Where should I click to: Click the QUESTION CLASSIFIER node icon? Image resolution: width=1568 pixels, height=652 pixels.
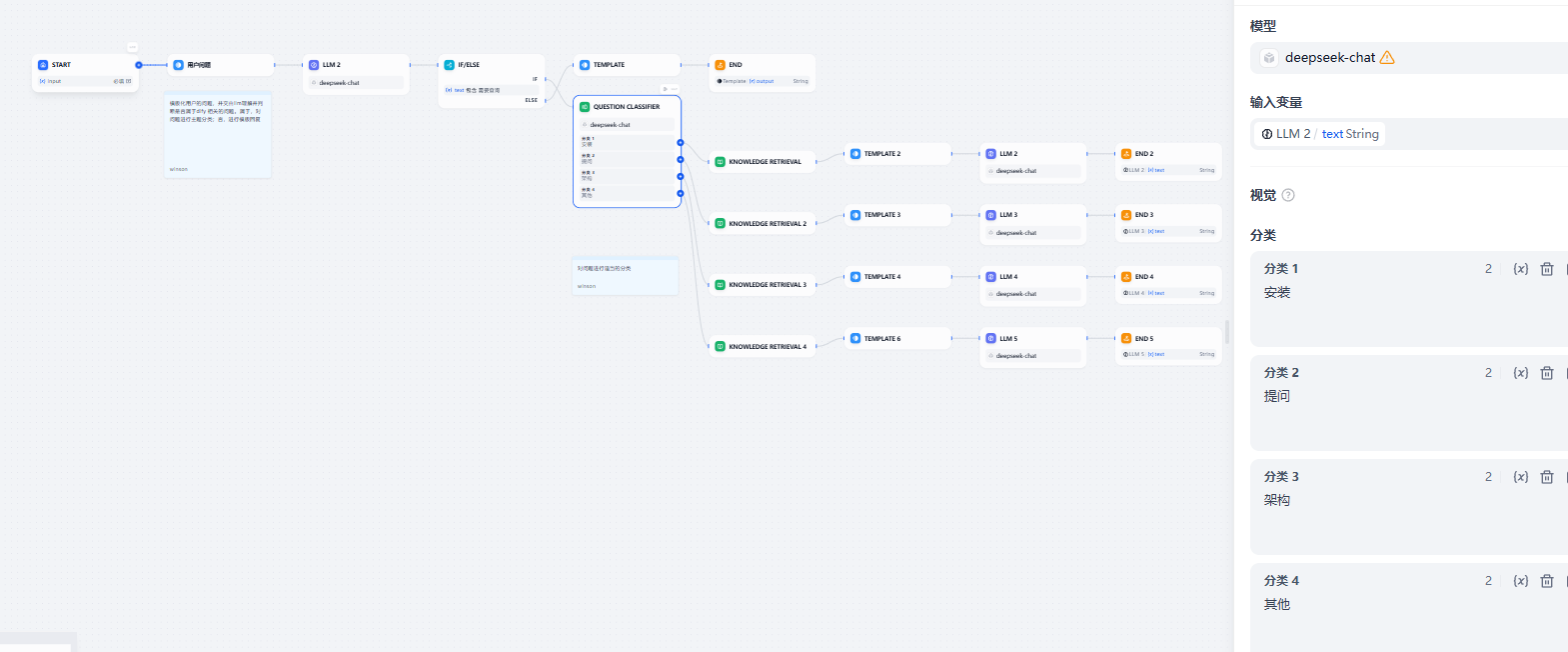[585, 107]
